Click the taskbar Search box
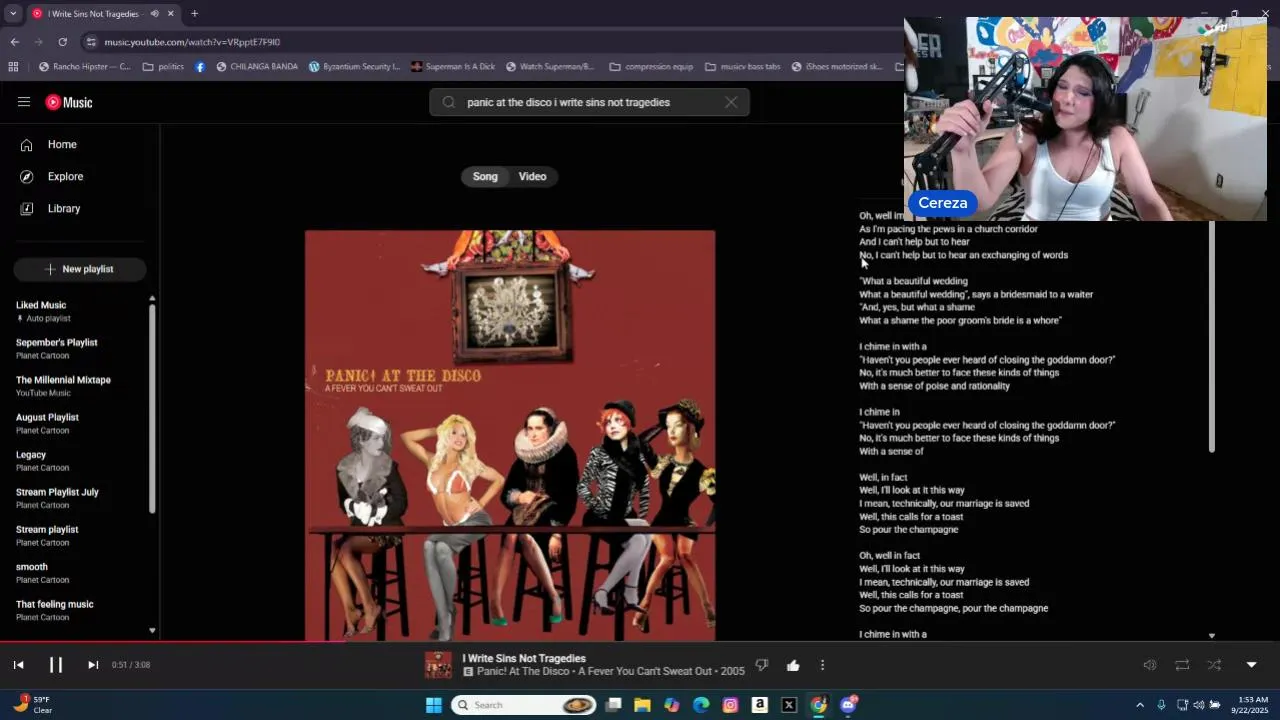 525,705
